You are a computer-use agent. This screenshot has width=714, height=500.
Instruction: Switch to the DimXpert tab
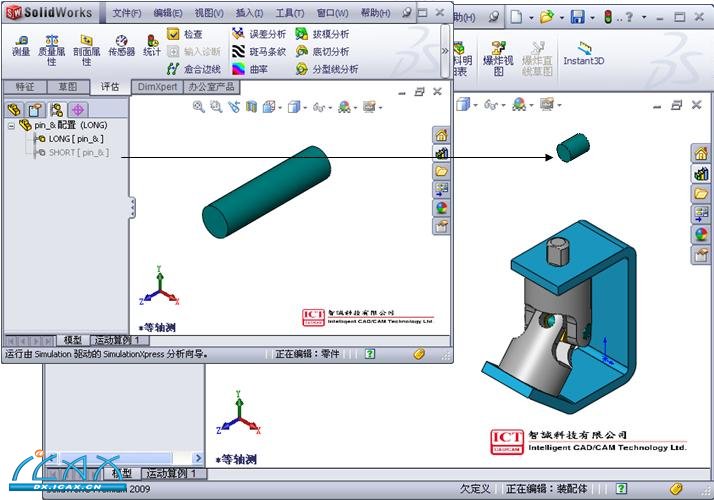point(157,87)
